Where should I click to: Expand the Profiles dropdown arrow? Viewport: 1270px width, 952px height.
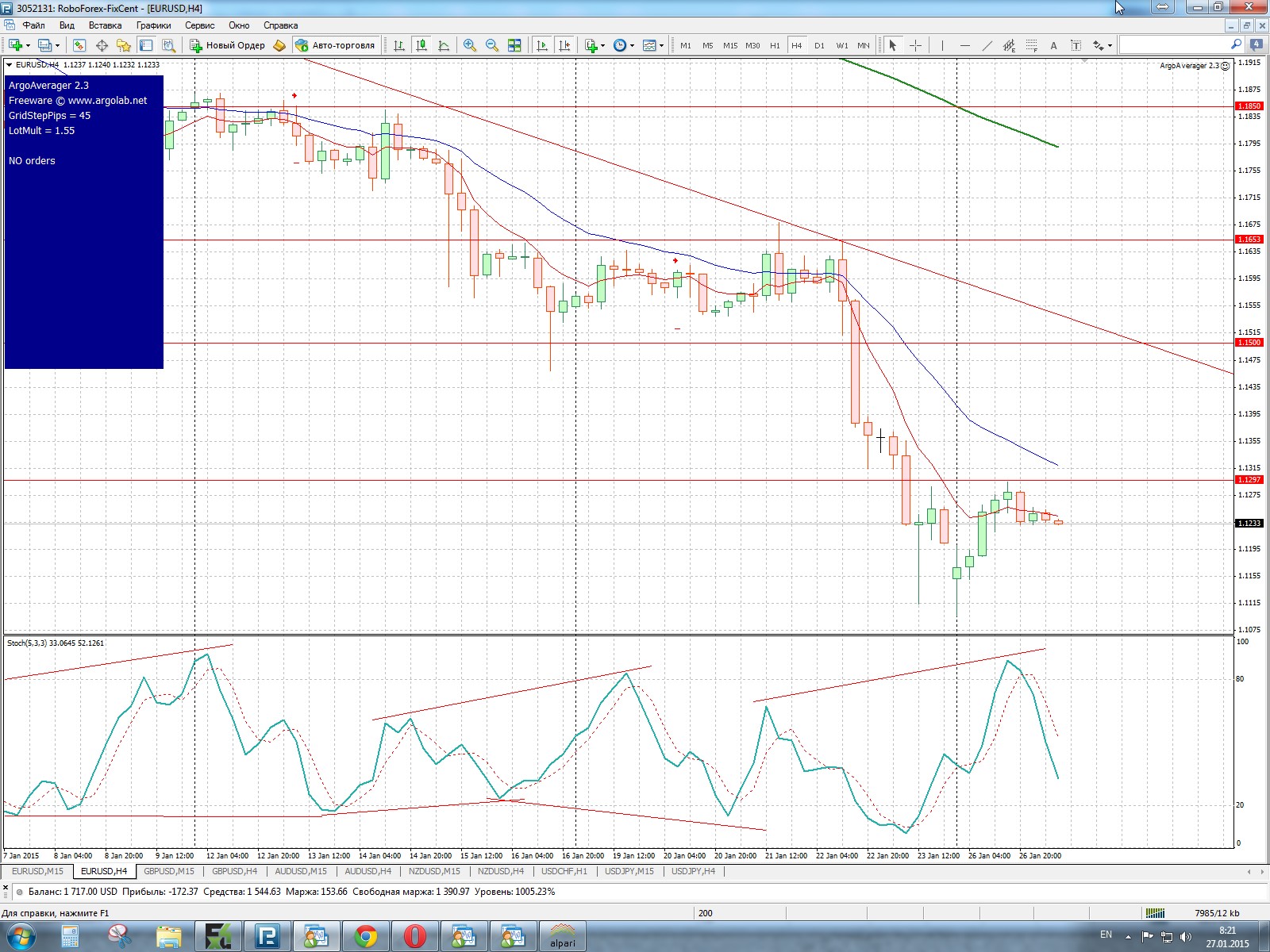click(57, 45)
